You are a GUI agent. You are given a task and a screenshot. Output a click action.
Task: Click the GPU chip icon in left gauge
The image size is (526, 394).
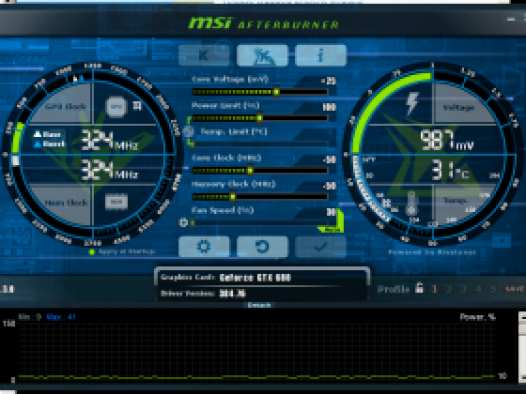[x=116, y=107]
